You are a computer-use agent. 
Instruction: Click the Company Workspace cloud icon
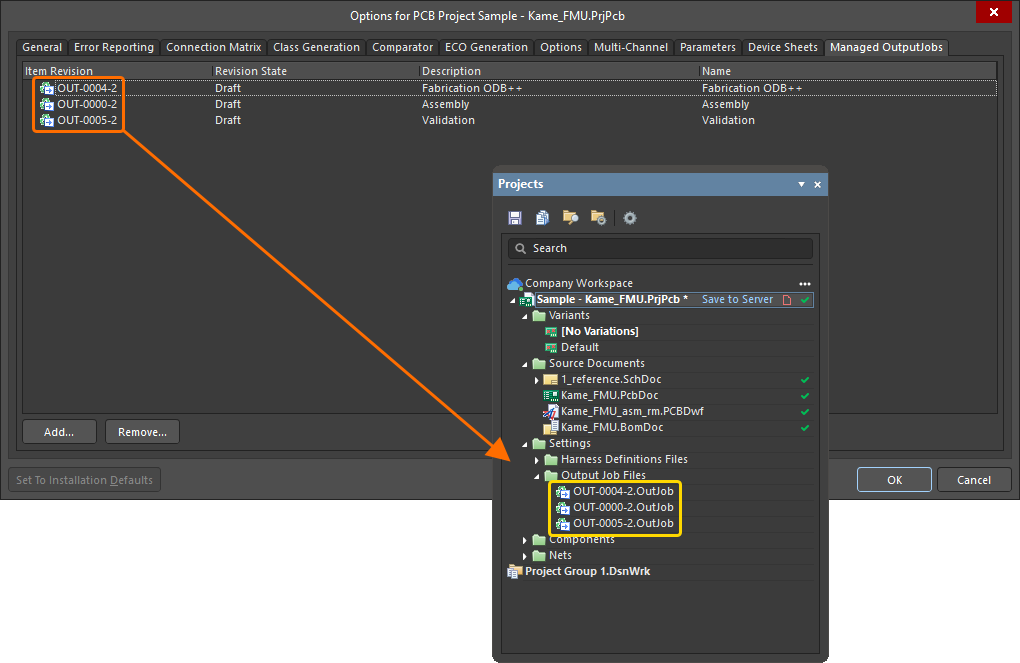[514, 283]
